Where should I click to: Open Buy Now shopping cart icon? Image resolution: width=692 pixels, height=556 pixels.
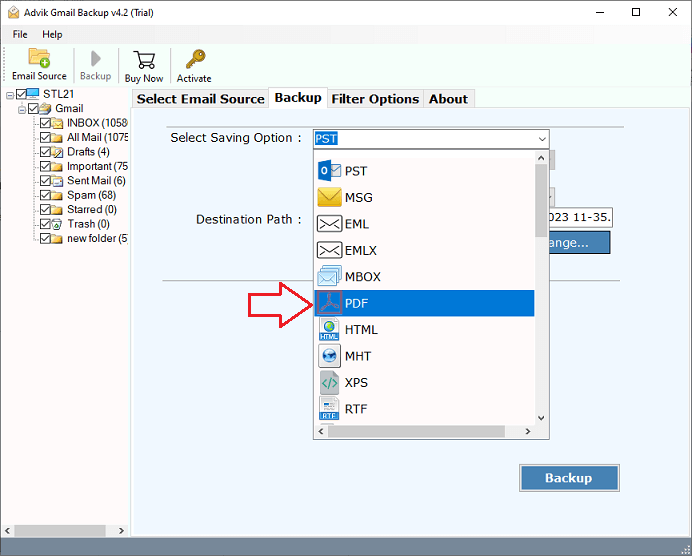pos(144,60)
